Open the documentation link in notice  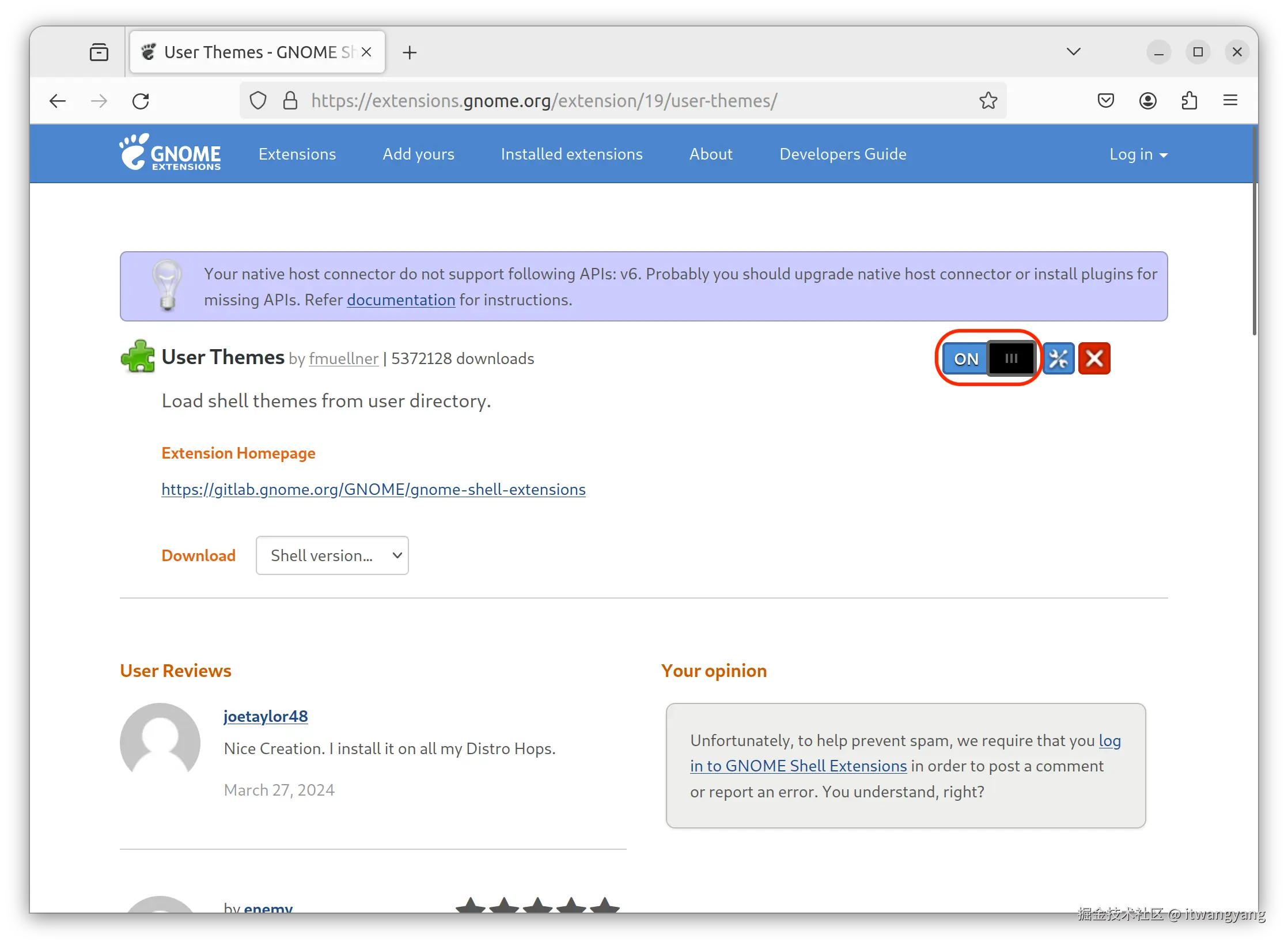point(401,300)
